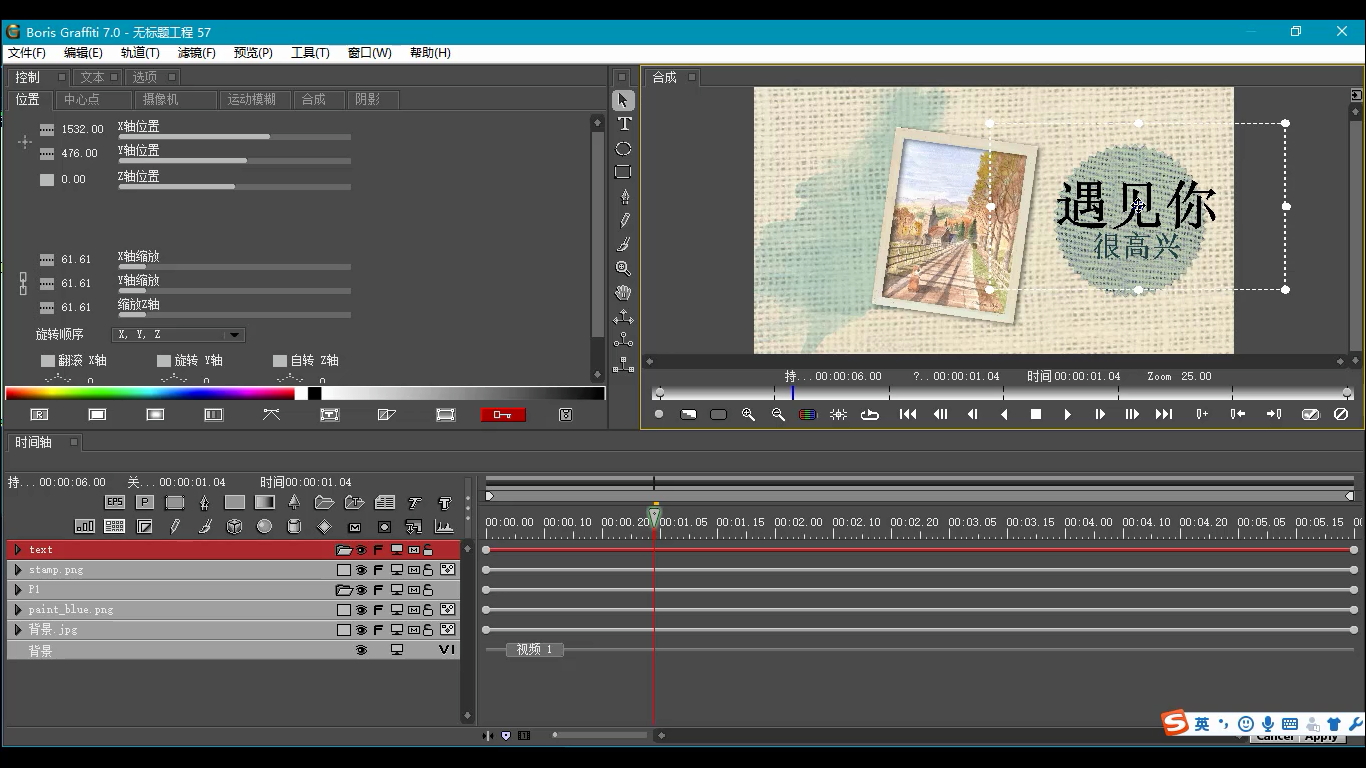This screenshot has height=768, width=1366.
Task: Enable the 自转 Z轴 checkbox
Action: coord(280,360)
